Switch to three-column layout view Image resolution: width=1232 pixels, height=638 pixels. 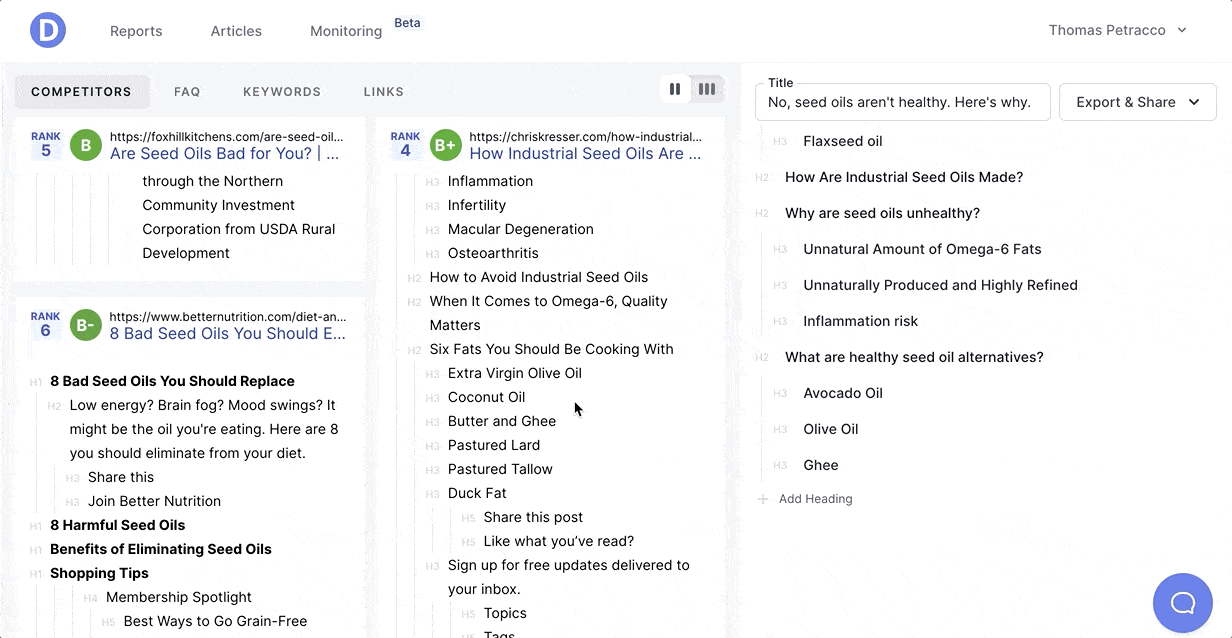707,90
